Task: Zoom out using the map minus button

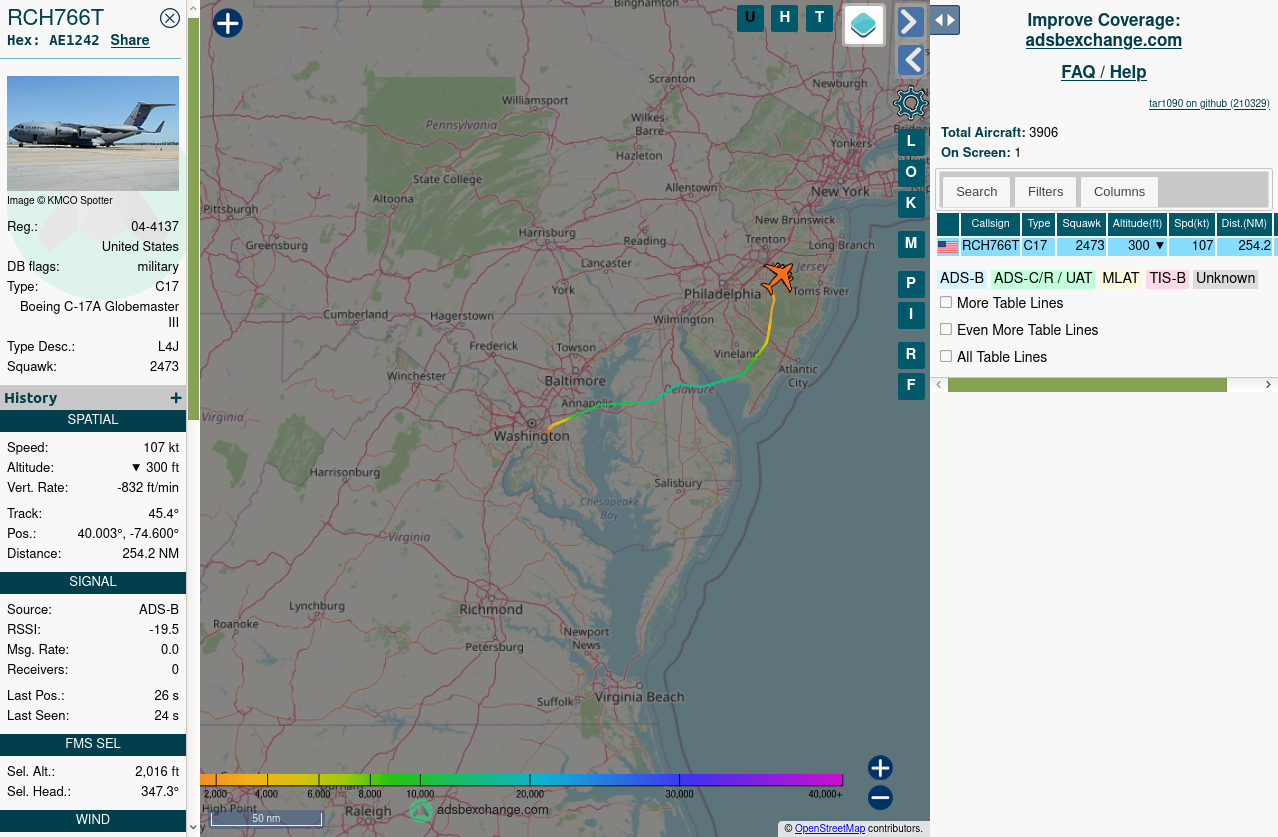Action: click(x=880, y=798)
